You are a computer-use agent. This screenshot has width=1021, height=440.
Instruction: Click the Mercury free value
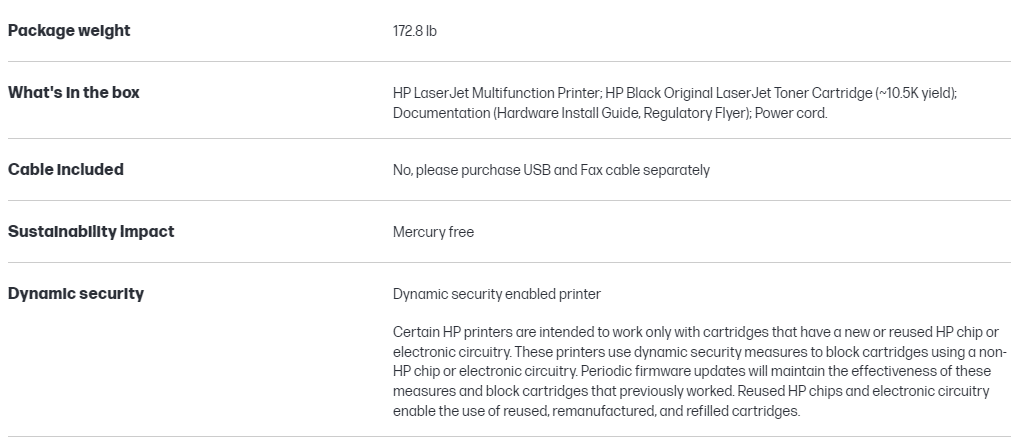pos(433,232)
